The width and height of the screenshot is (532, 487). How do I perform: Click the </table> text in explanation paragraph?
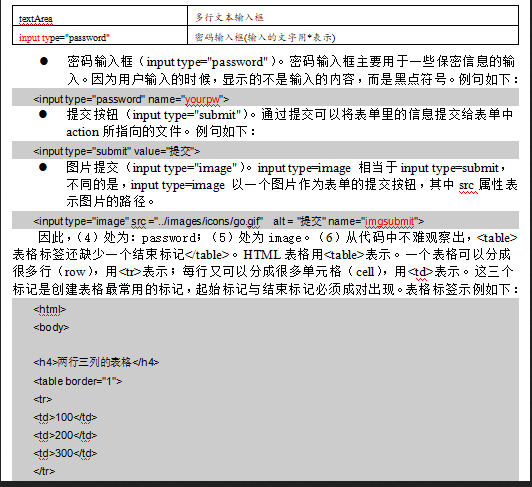click(207, 255)
